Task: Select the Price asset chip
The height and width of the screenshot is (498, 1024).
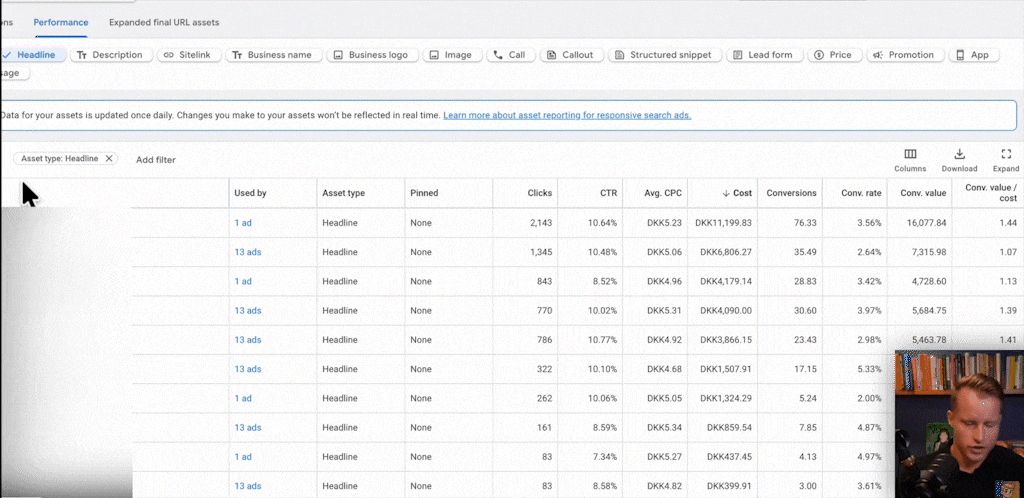Action: click(832, 55)
